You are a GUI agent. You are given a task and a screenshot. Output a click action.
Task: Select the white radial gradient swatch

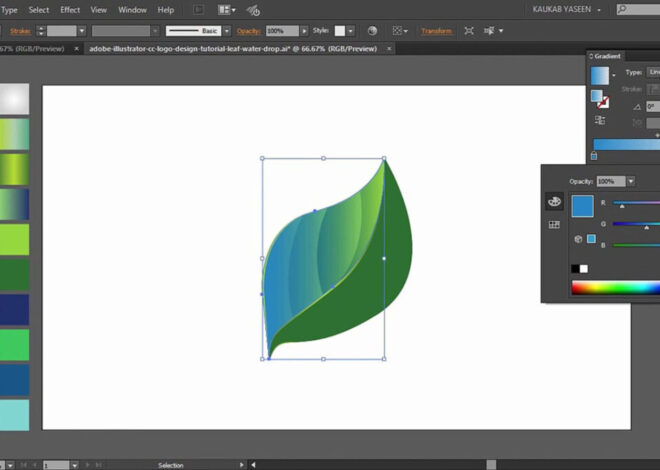point(14,99)
